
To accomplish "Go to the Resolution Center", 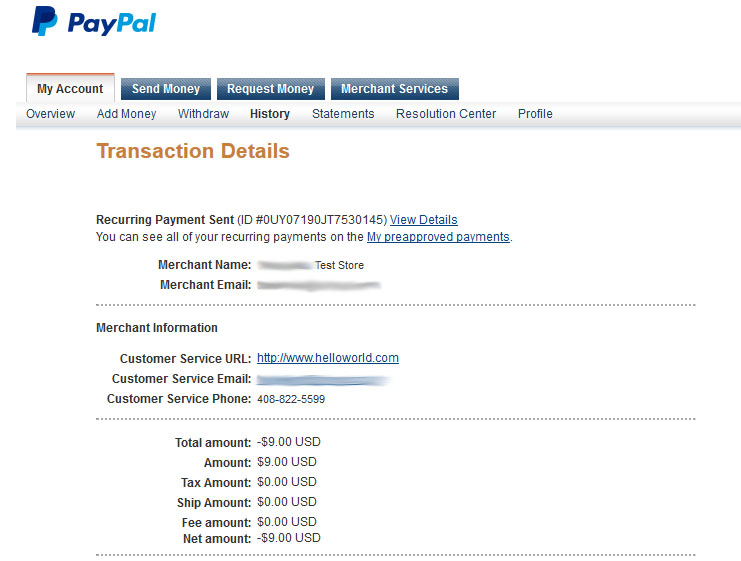I will coord(446,114).
